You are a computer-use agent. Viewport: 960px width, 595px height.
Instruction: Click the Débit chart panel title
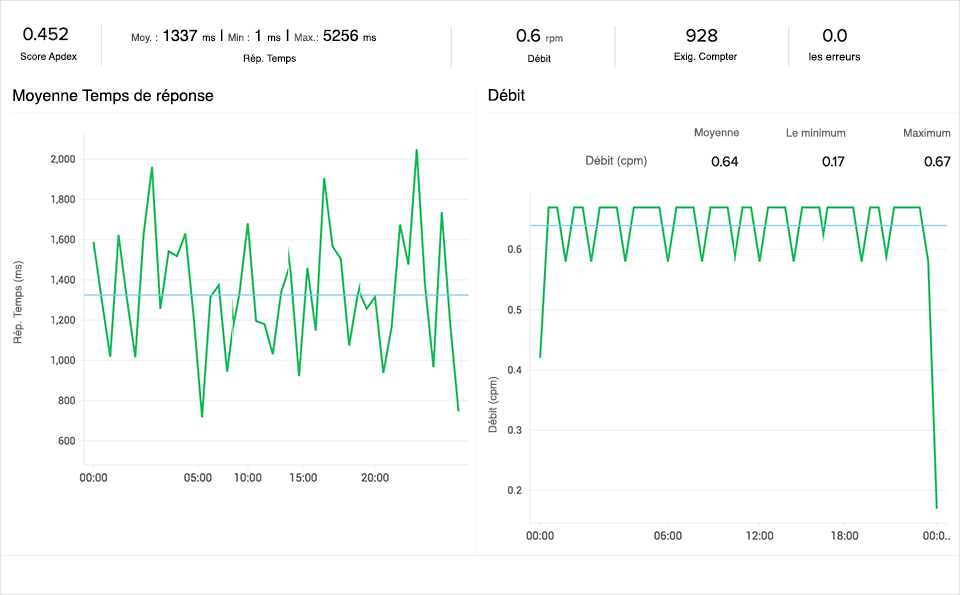coord(506,96)
